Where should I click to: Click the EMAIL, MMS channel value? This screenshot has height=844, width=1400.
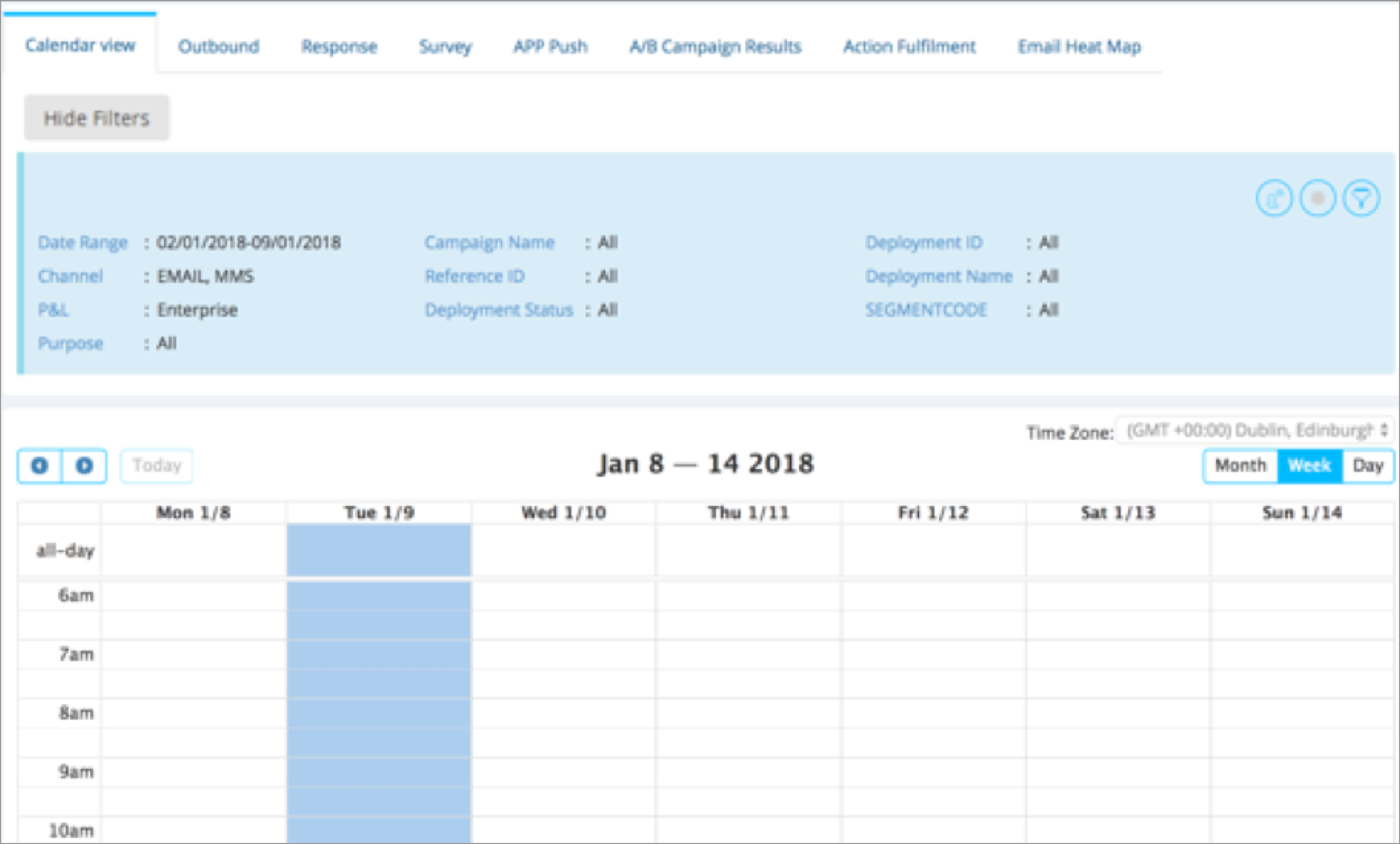(205, 276)
